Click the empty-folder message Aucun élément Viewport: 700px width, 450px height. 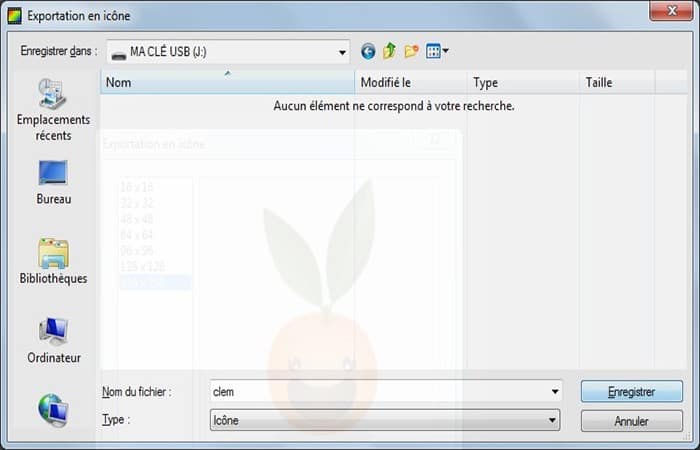click(x=394, y=106)
